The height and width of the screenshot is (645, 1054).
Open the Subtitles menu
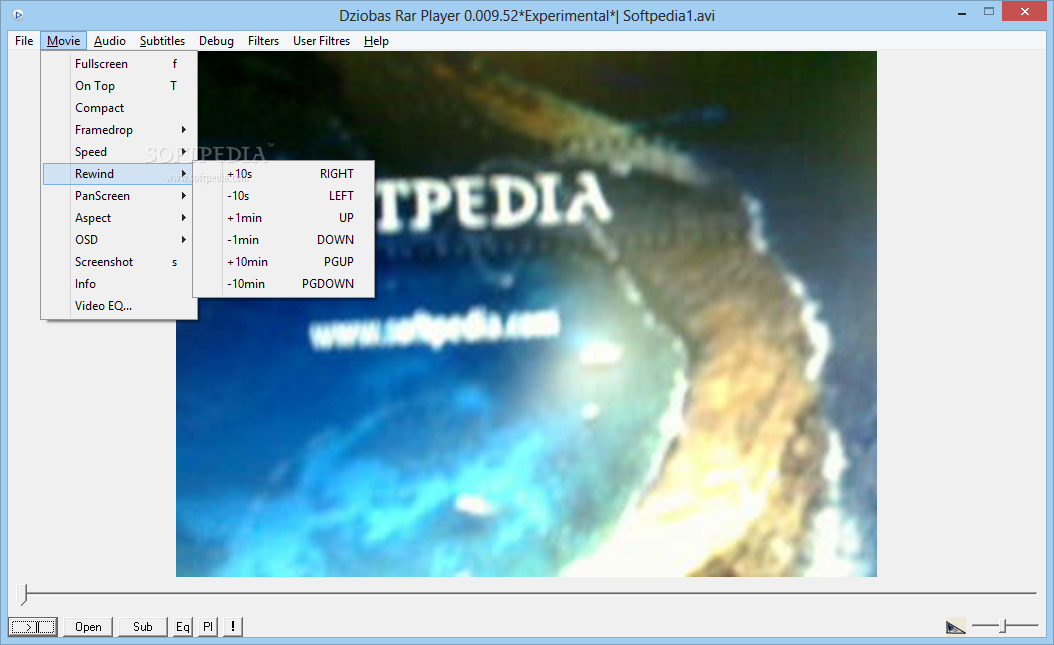(x=162, y=41)
